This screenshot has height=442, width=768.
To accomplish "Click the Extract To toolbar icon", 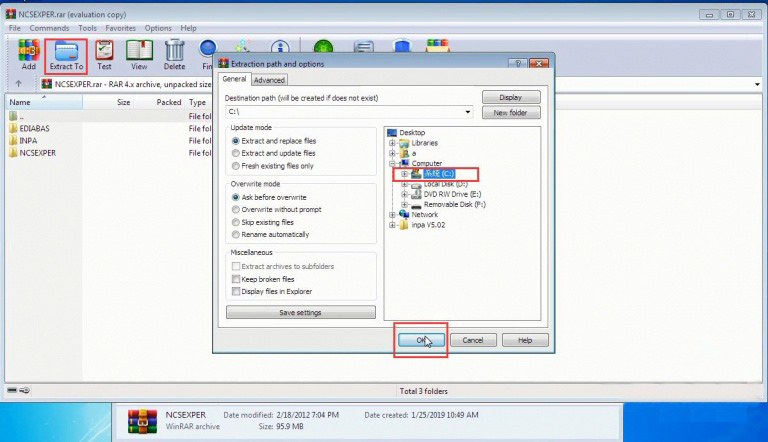I will click(x=66, y=50).
